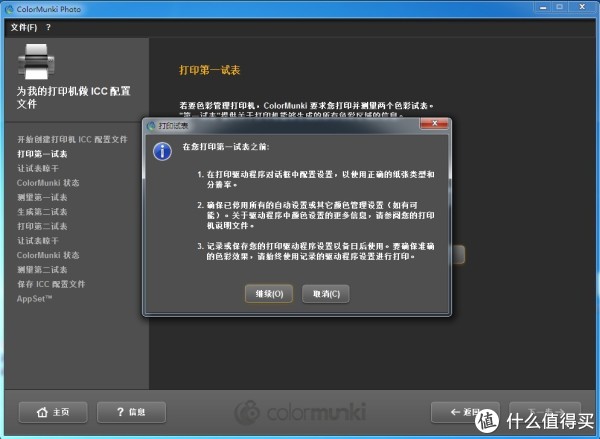Click the question mark icon on 信息 button
This screenshot has width=600, height=439.
coord(121,412)
